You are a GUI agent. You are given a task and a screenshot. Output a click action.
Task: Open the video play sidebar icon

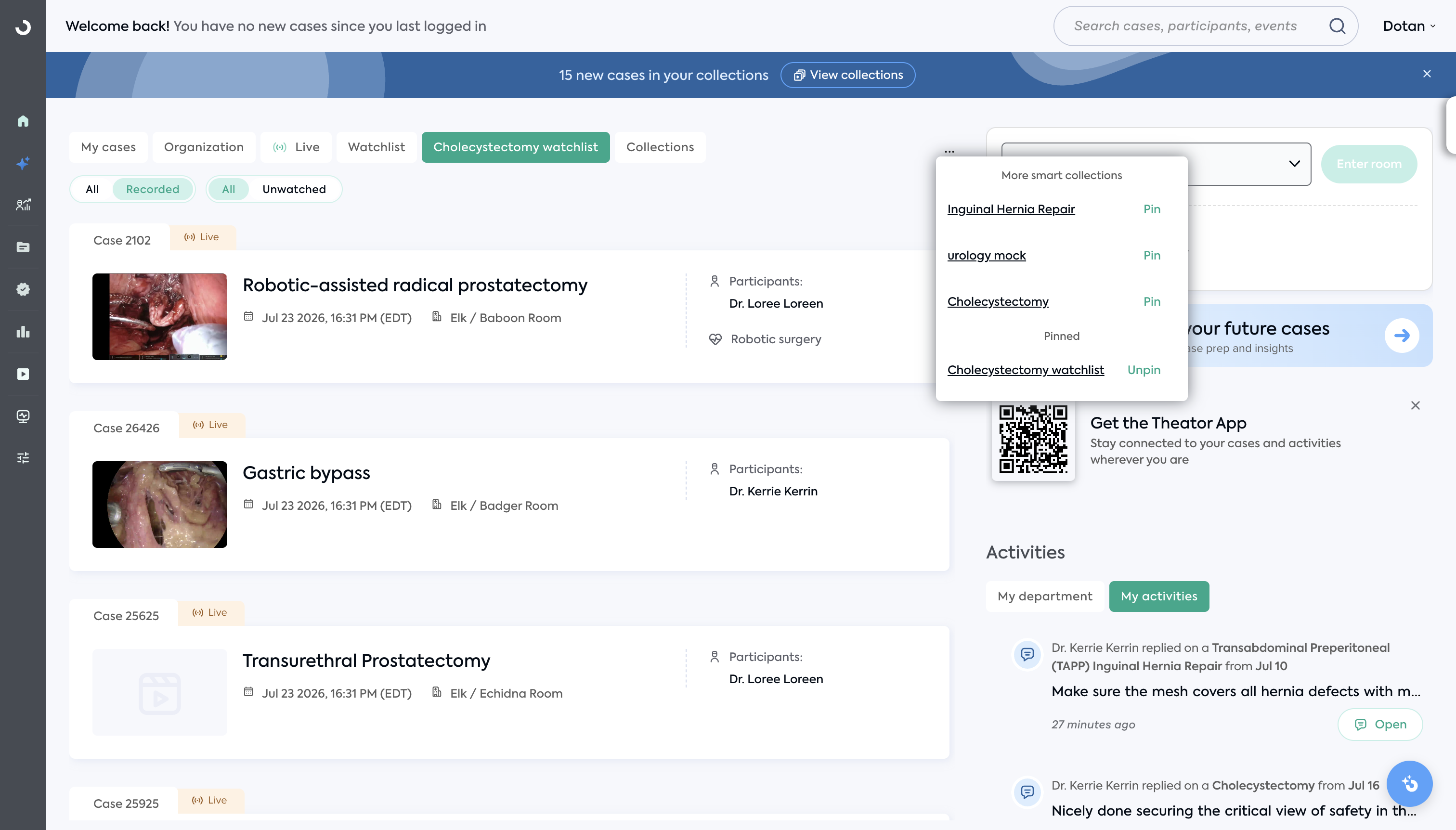point(23,374)
